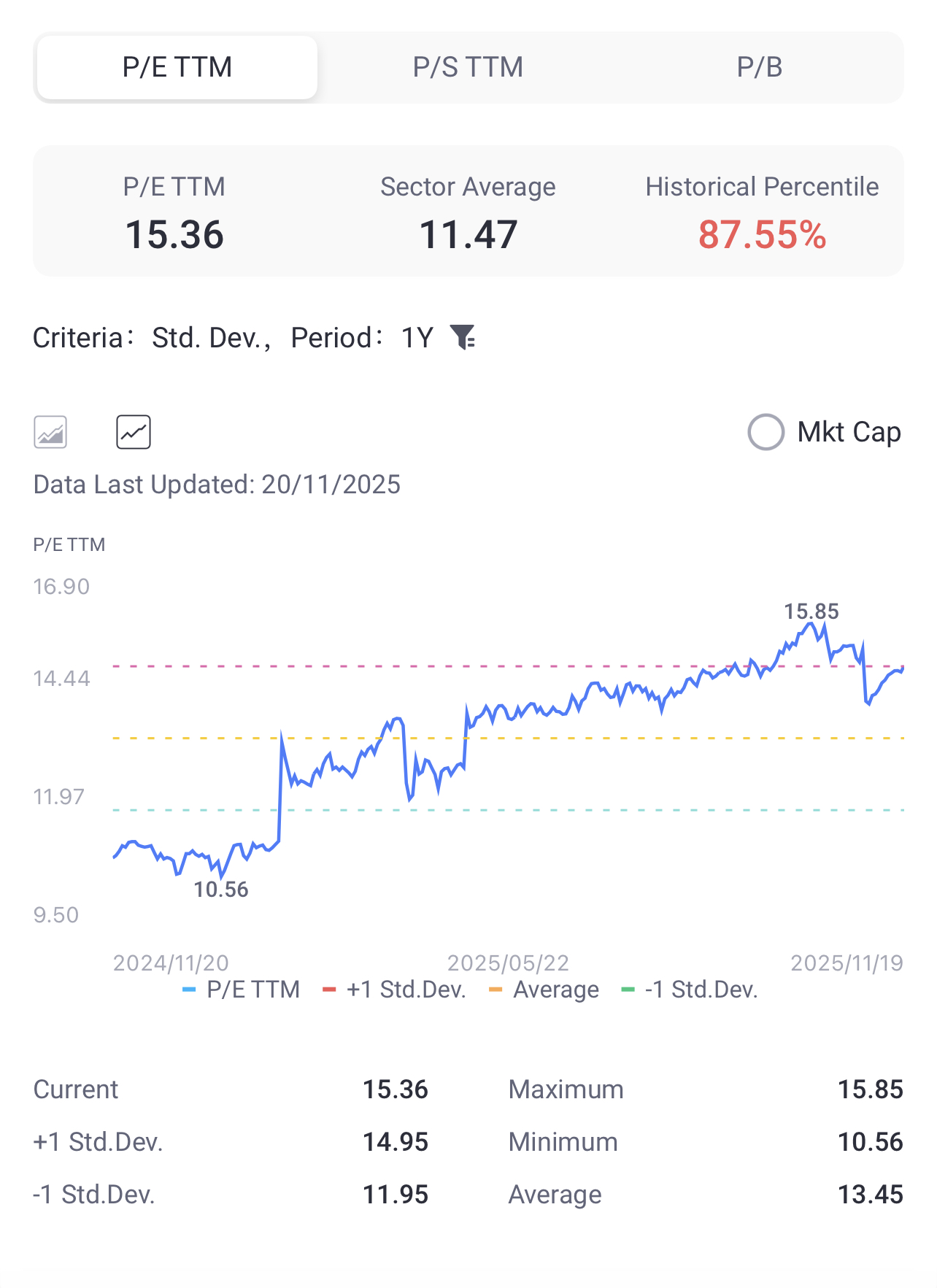Click the 10.56 low point label

point(221,890)
